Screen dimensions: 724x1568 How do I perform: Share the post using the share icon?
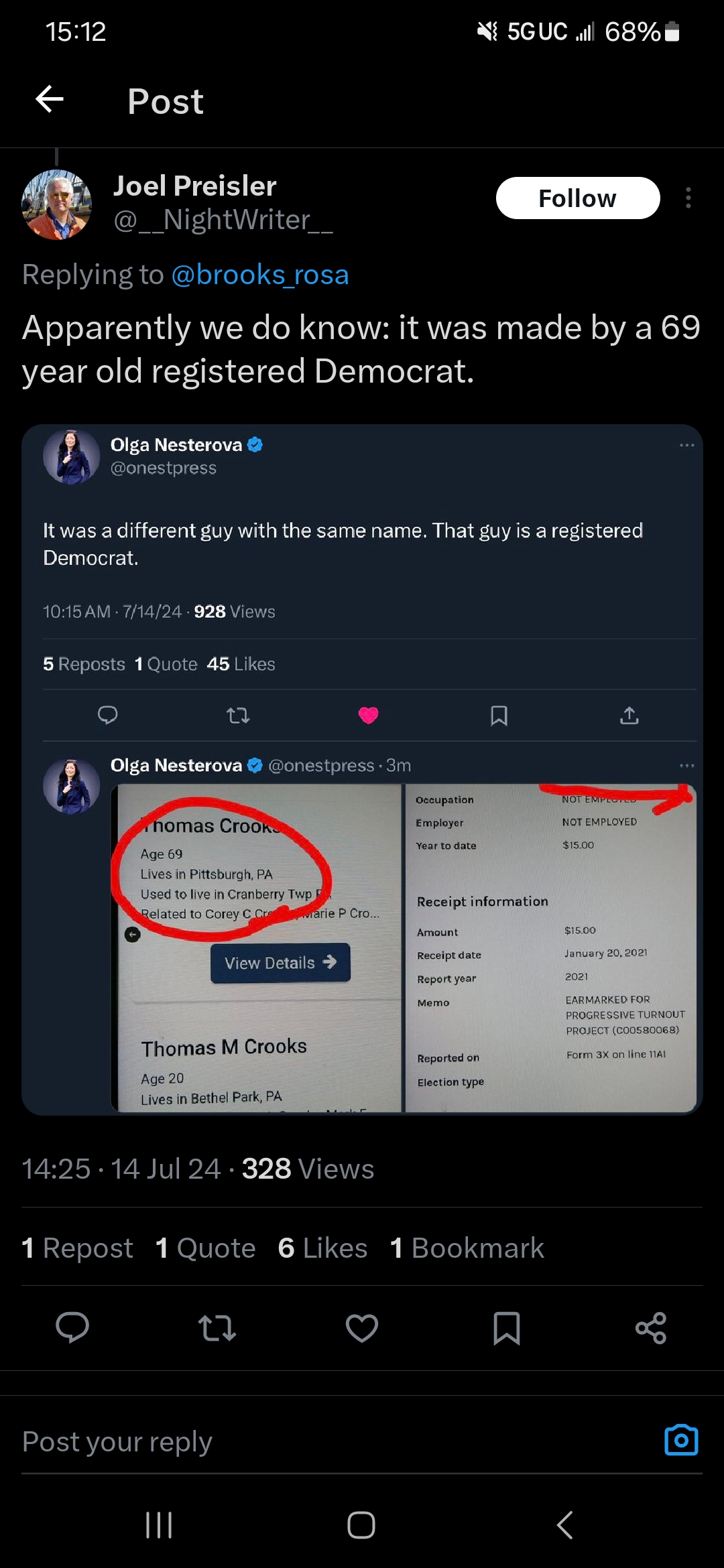pyautogui.click(x=650, y=1327)
